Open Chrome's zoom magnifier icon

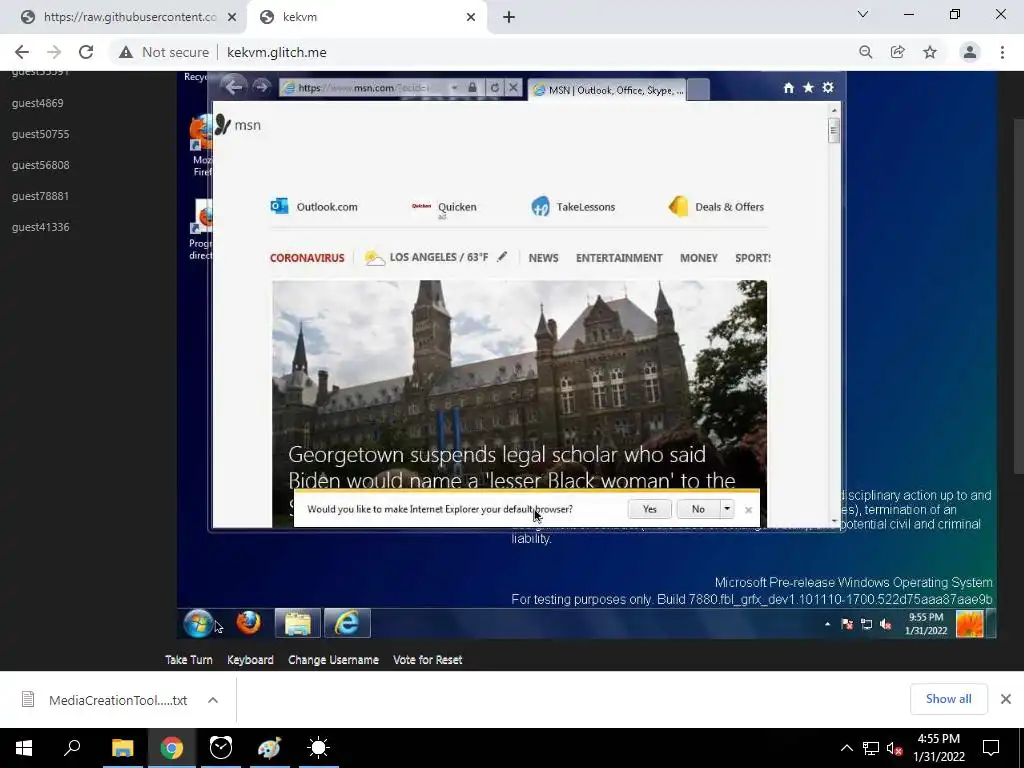(x=865, y=52)
